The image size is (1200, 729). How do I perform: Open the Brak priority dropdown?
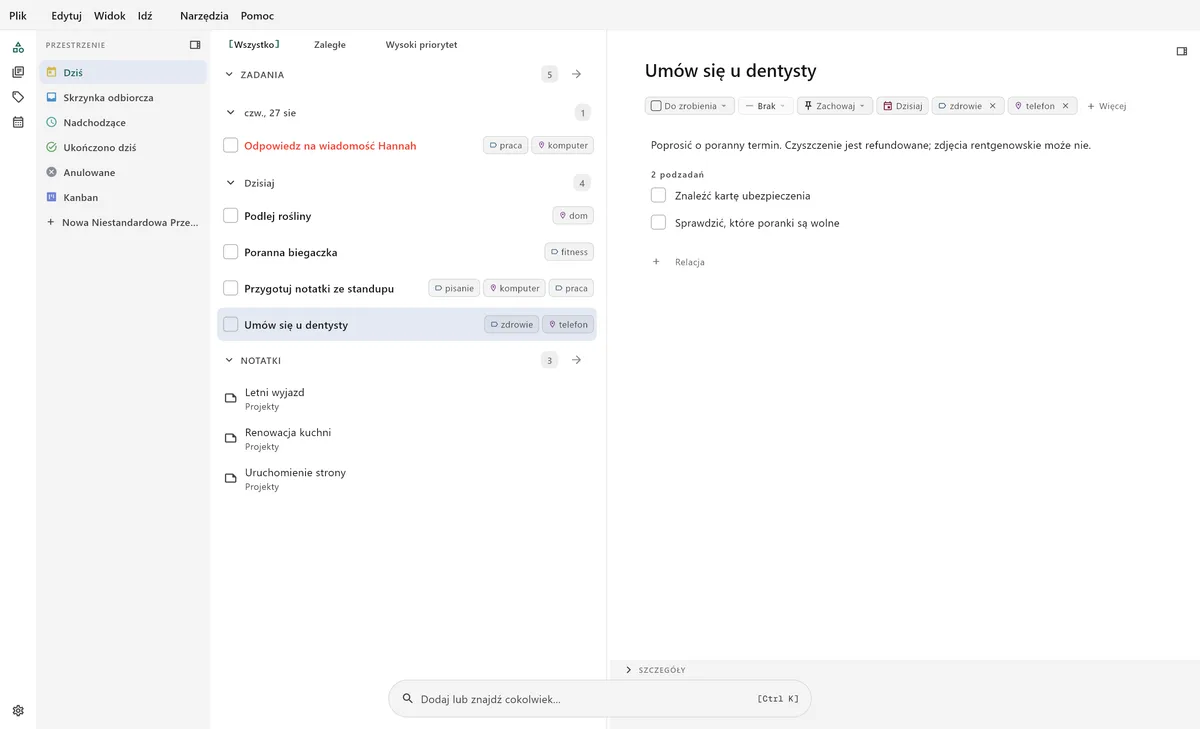[x=766, y=106]
